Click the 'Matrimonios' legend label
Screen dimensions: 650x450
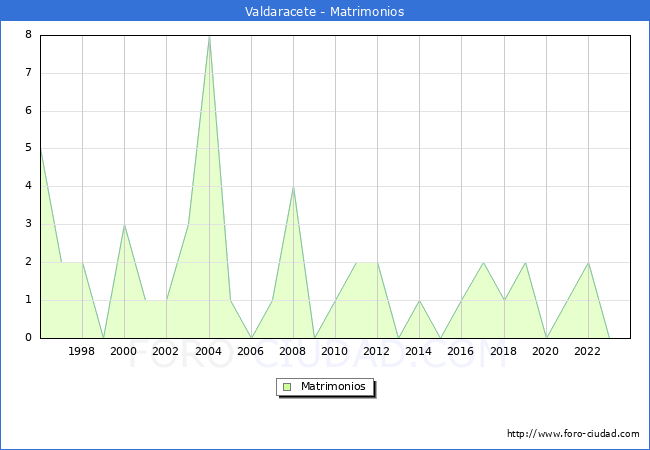click(x=333, y=386)
